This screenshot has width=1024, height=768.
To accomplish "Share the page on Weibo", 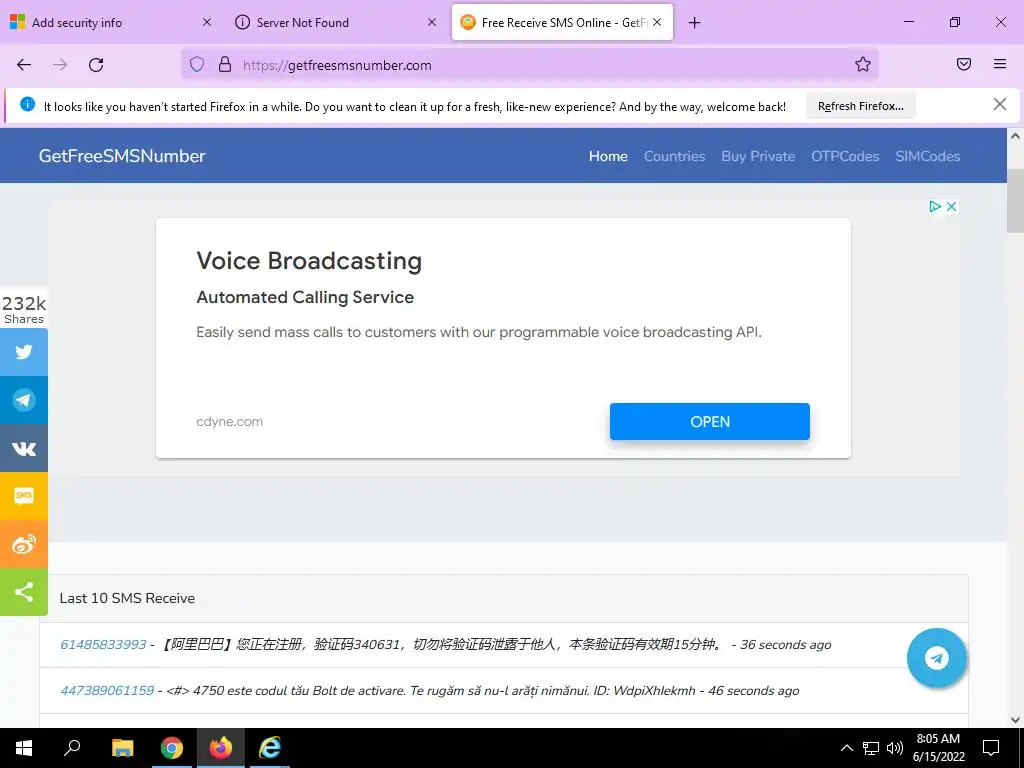I will tap(24, 544).
